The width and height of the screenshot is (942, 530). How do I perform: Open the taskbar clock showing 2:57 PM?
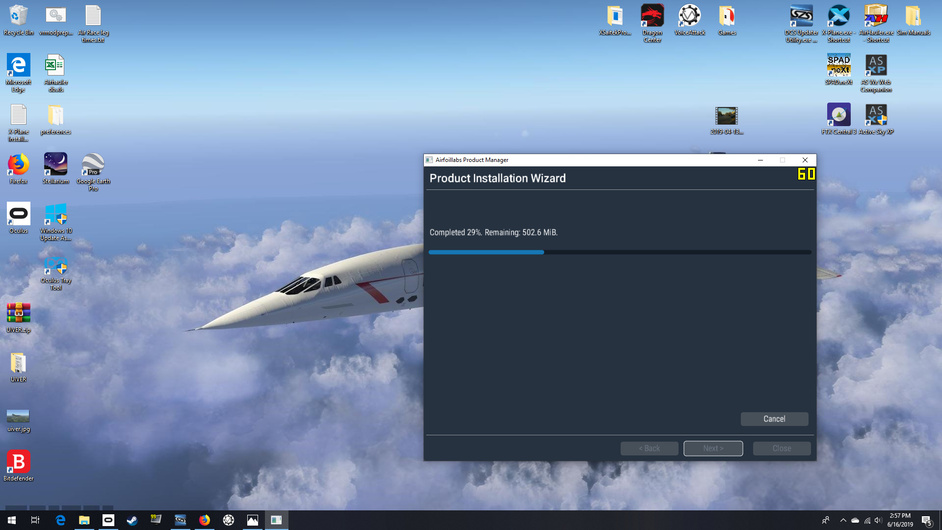(900, 520)
